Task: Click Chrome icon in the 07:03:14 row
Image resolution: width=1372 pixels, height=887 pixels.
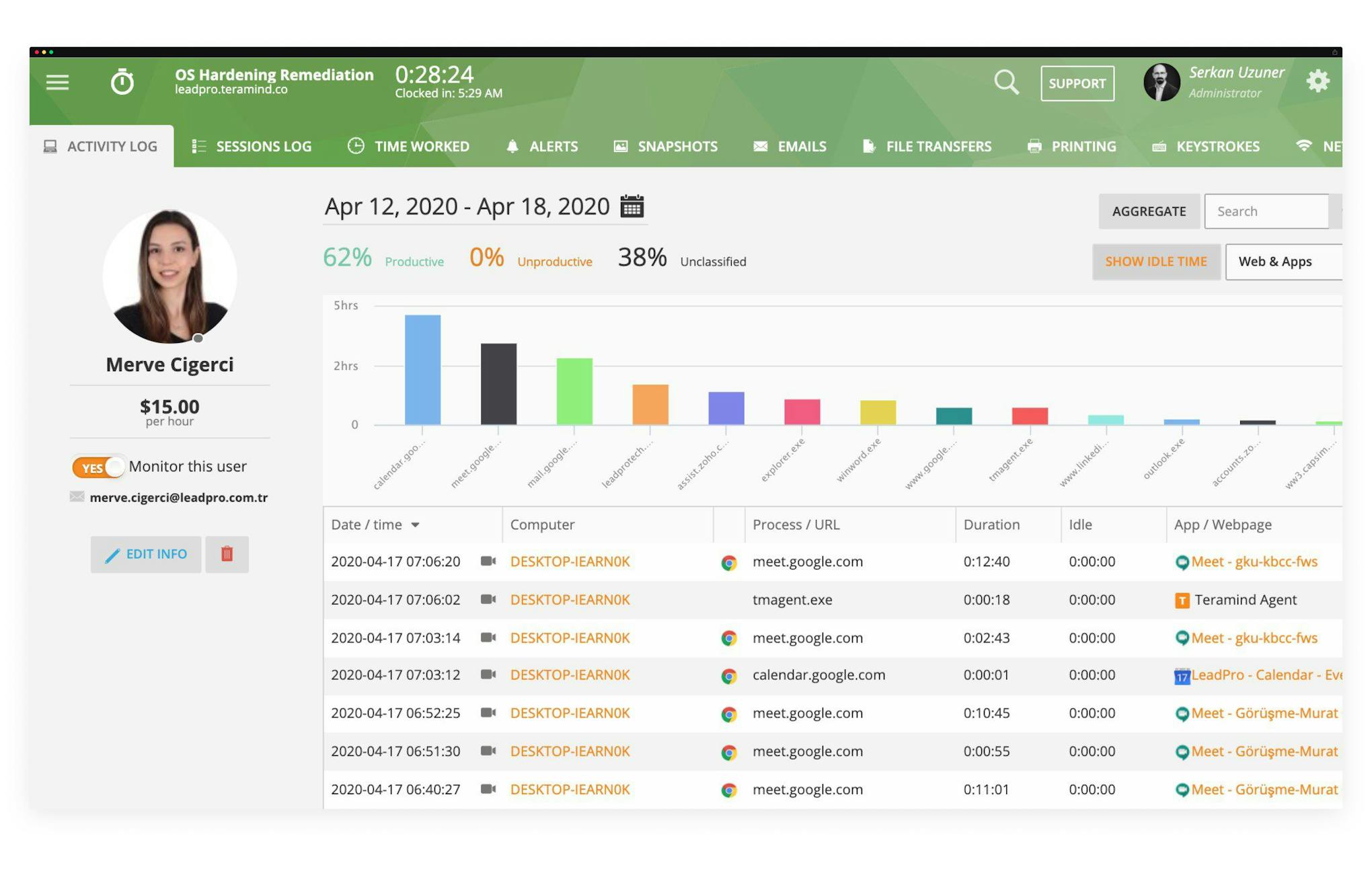Action: 728,638
